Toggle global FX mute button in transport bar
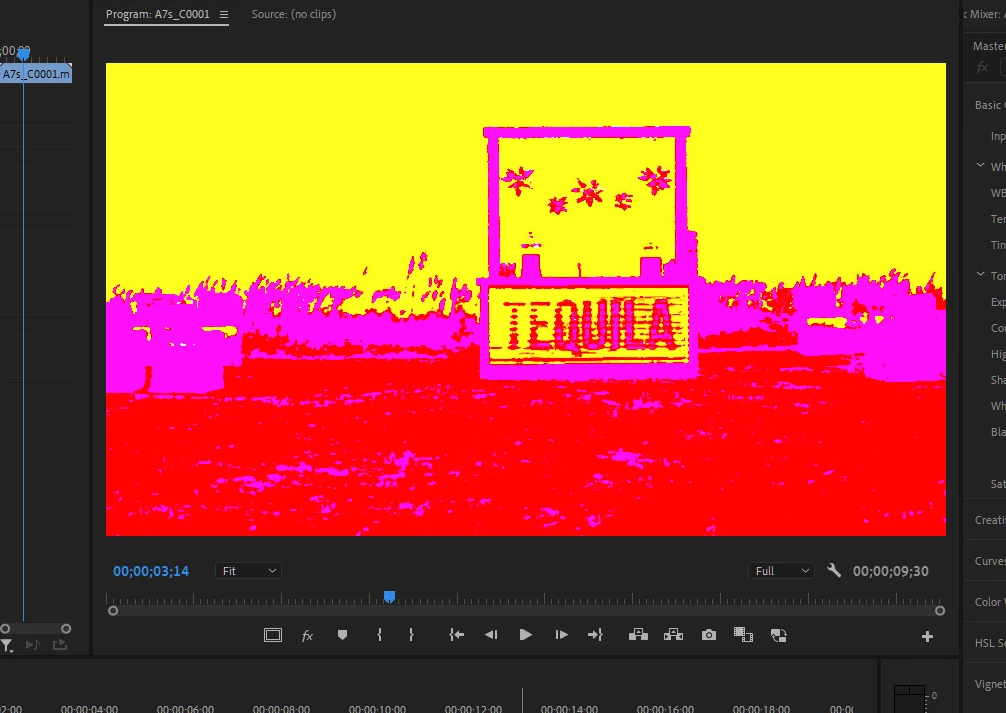This screenshot has height=713, width=1006. pos(307,635)
